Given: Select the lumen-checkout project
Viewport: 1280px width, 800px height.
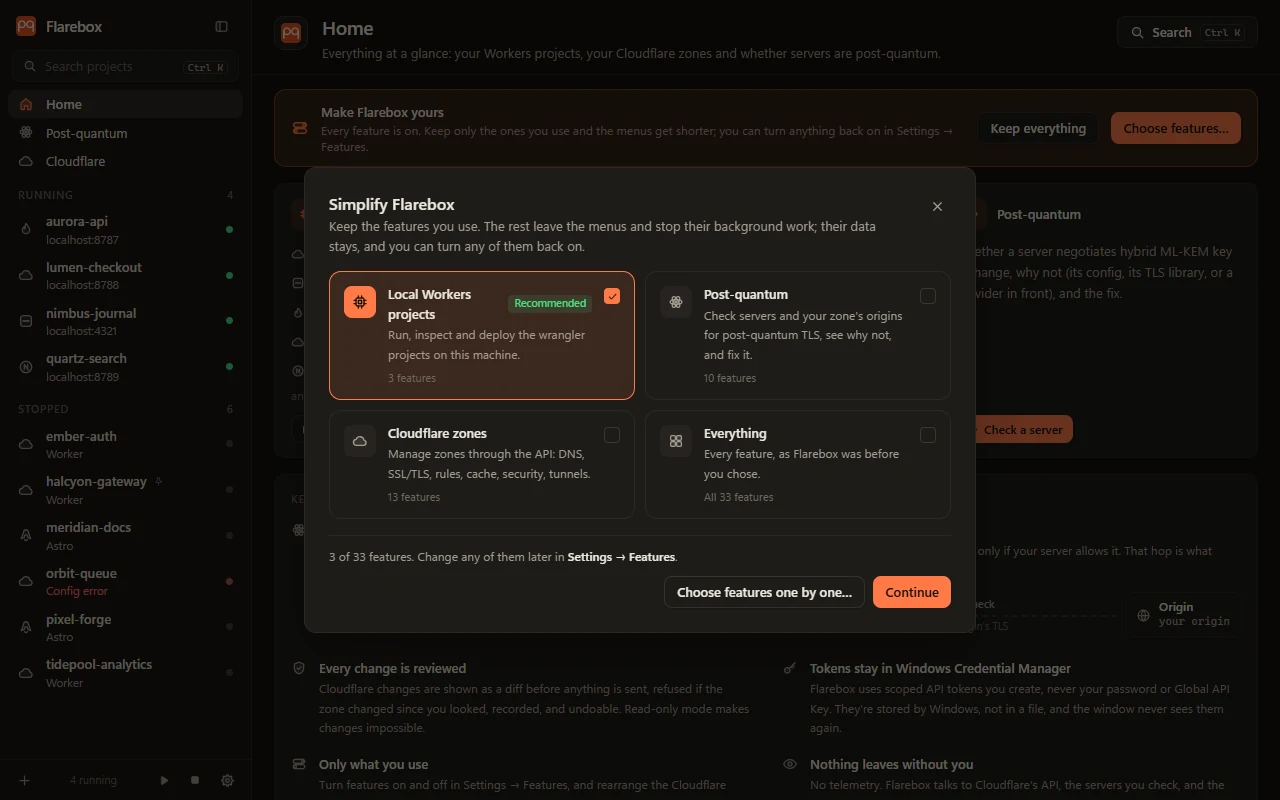Looking at the screenshot, I should coord(125,275).
